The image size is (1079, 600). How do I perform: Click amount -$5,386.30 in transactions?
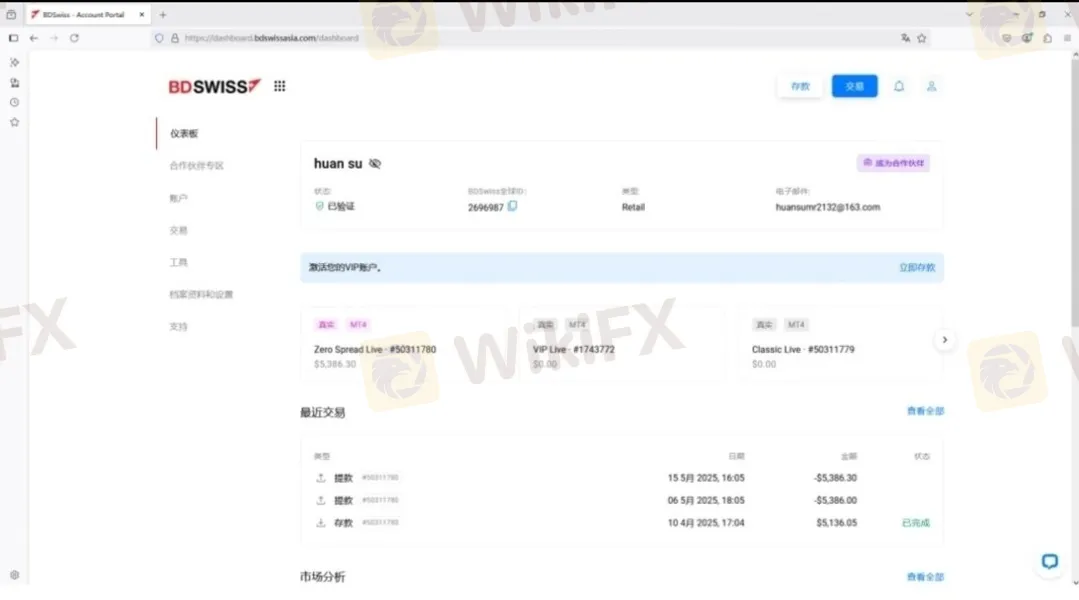(x=835, y=478)
